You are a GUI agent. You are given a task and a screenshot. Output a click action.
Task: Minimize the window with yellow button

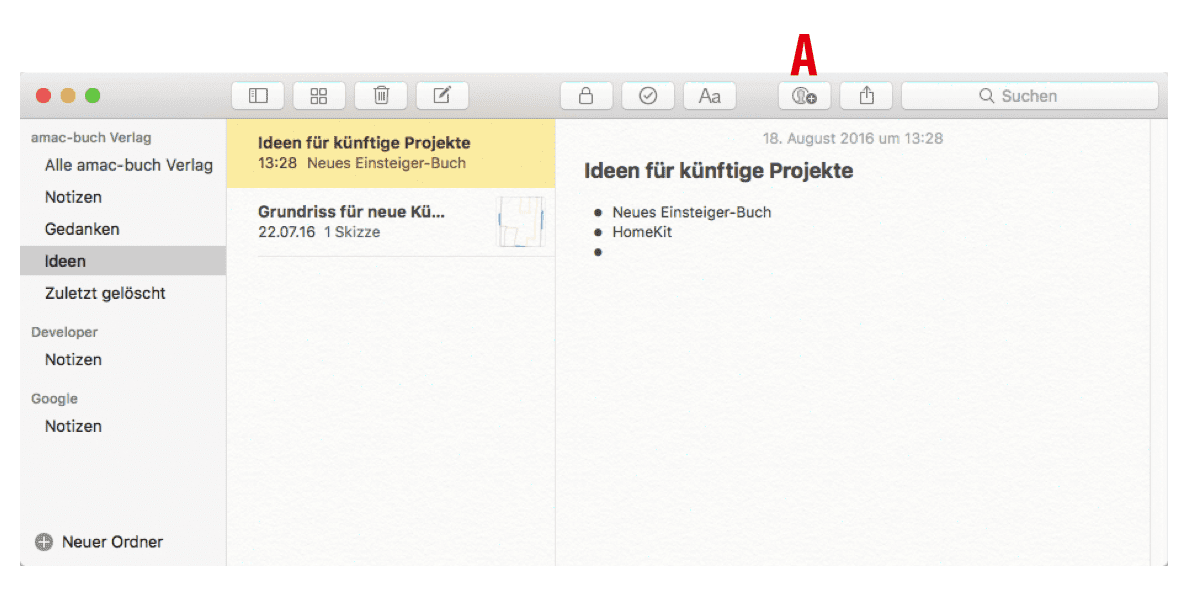(68, 96)
